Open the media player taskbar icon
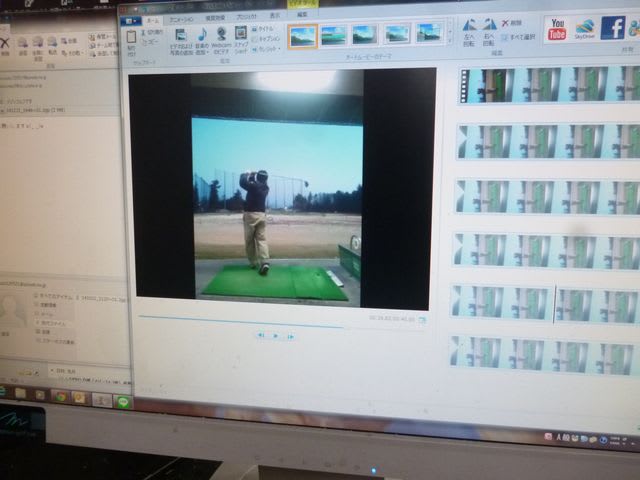This screenshot has height=480, width=640. coord(40,395)
